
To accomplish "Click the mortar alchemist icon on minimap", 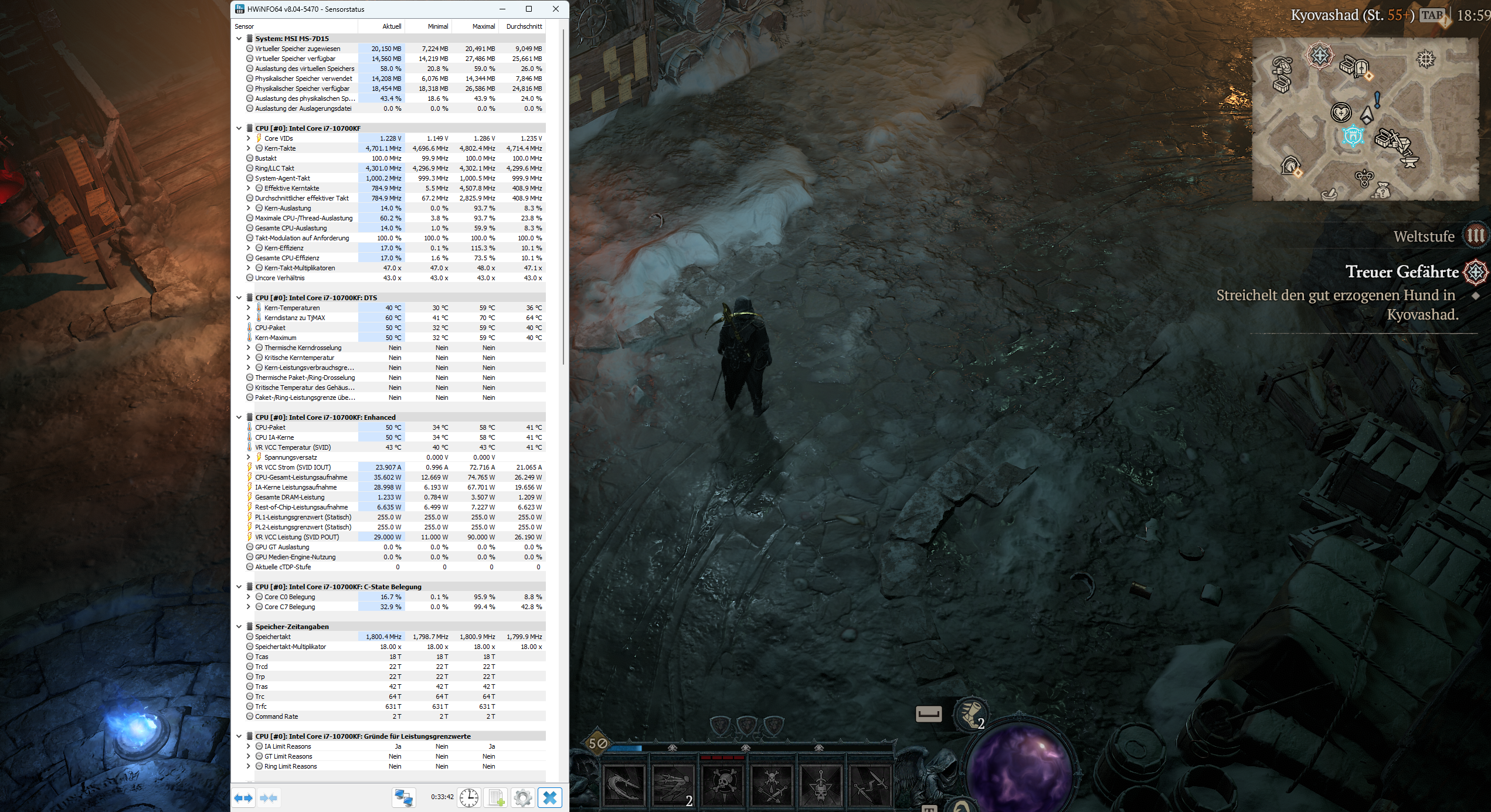I will [x=1329, y=193].
